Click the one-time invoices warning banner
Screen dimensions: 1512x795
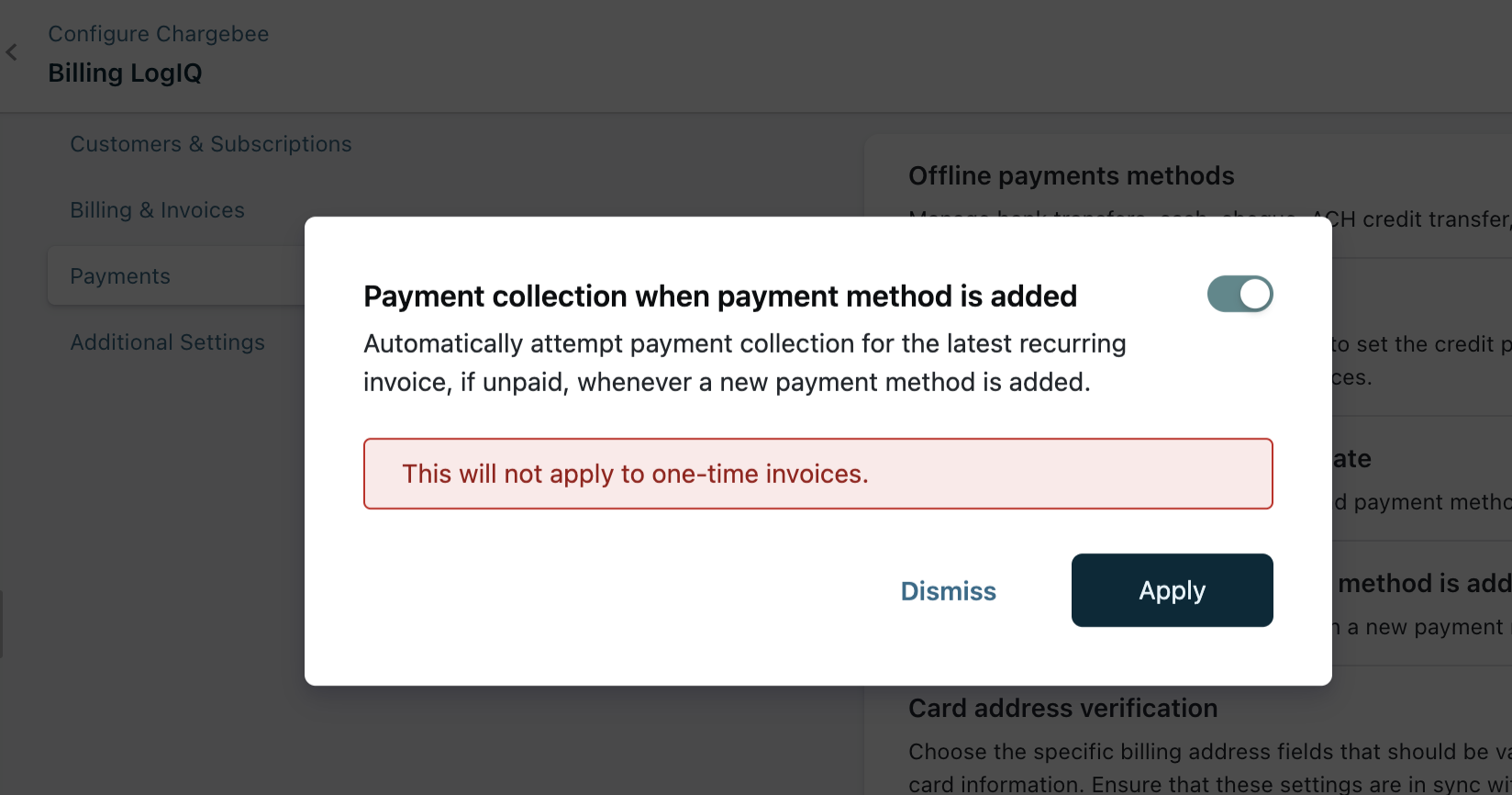pyautogui.click(x=817, y=474)
